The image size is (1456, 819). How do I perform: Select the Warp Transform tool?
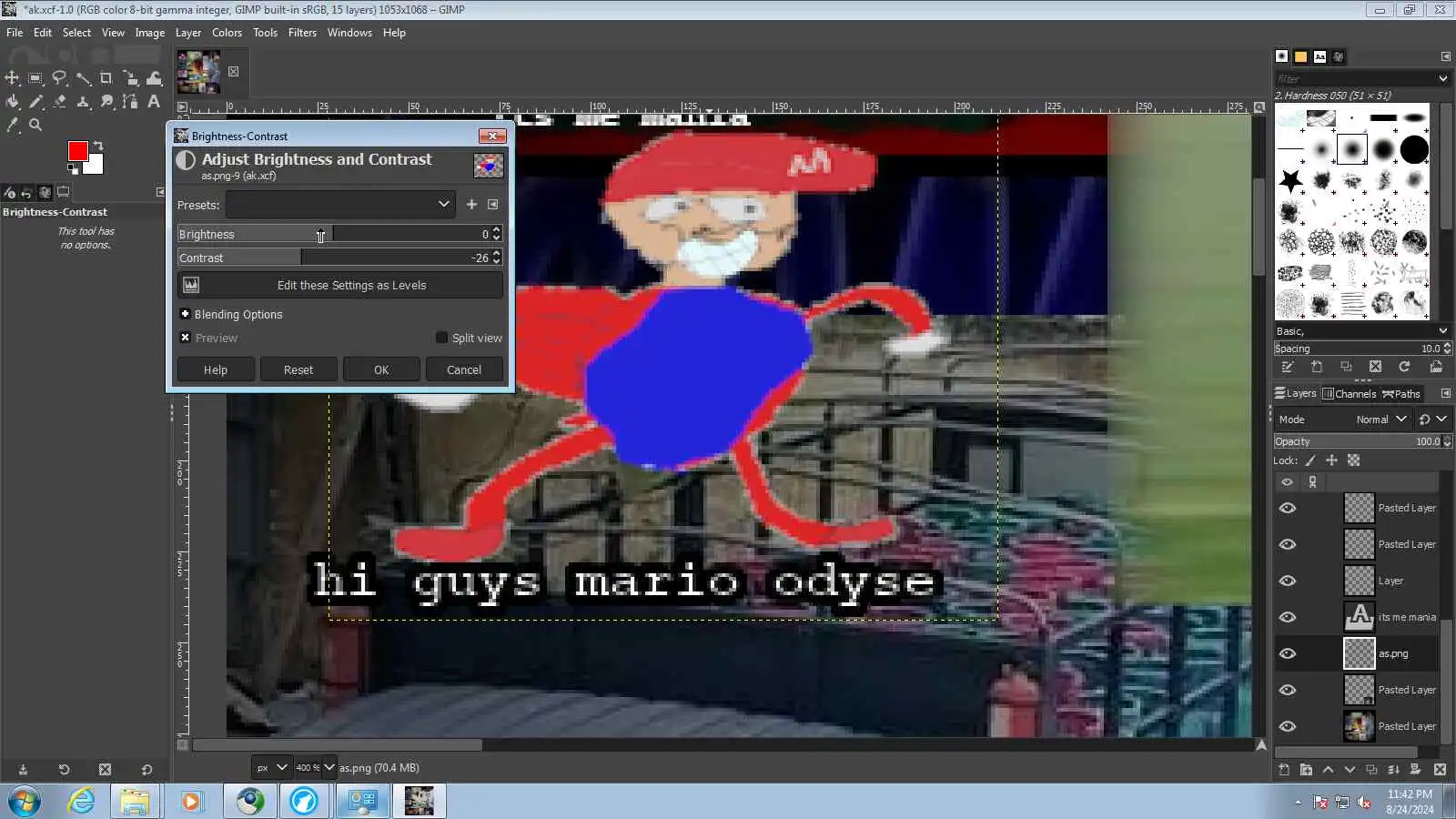coord(154,78)
